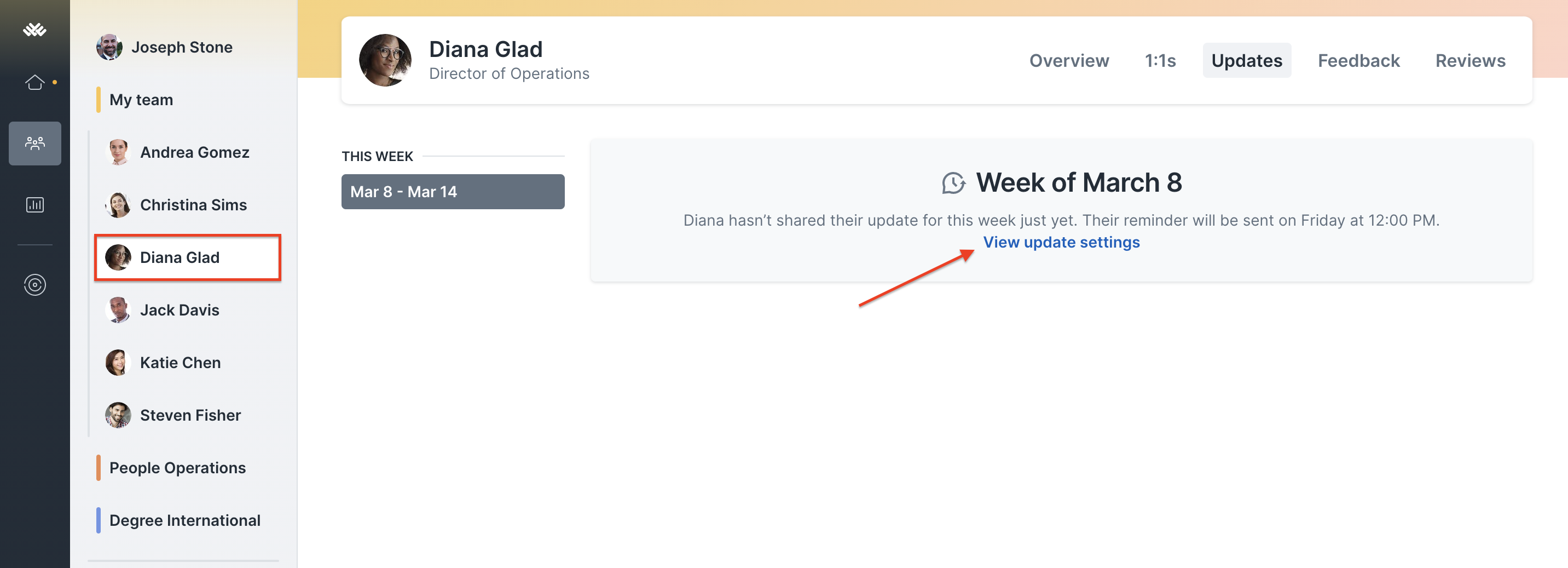Expand the My team group

(141, 99)
